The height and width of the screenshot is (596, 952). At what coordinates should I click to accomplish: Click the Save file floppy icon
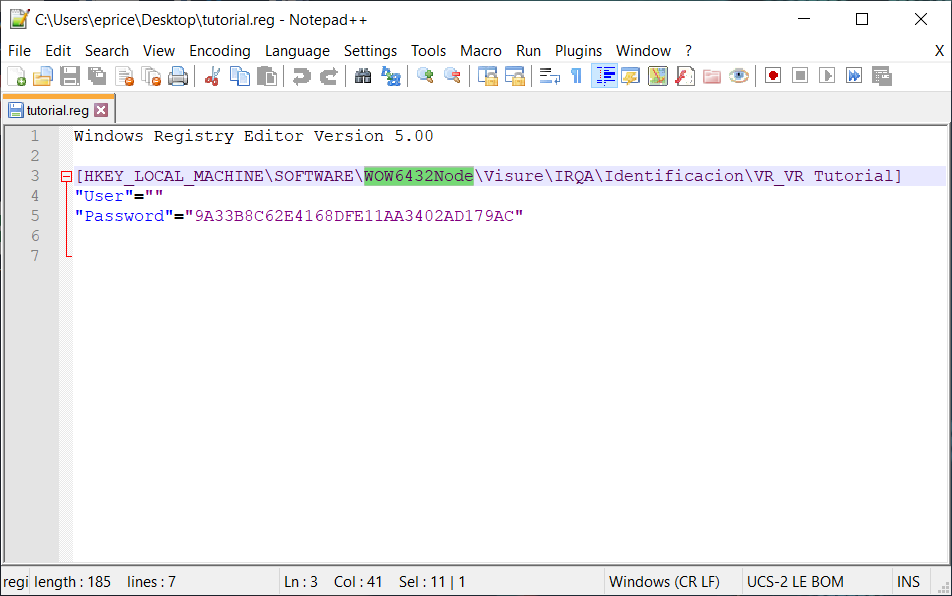[x=70, y=76]
